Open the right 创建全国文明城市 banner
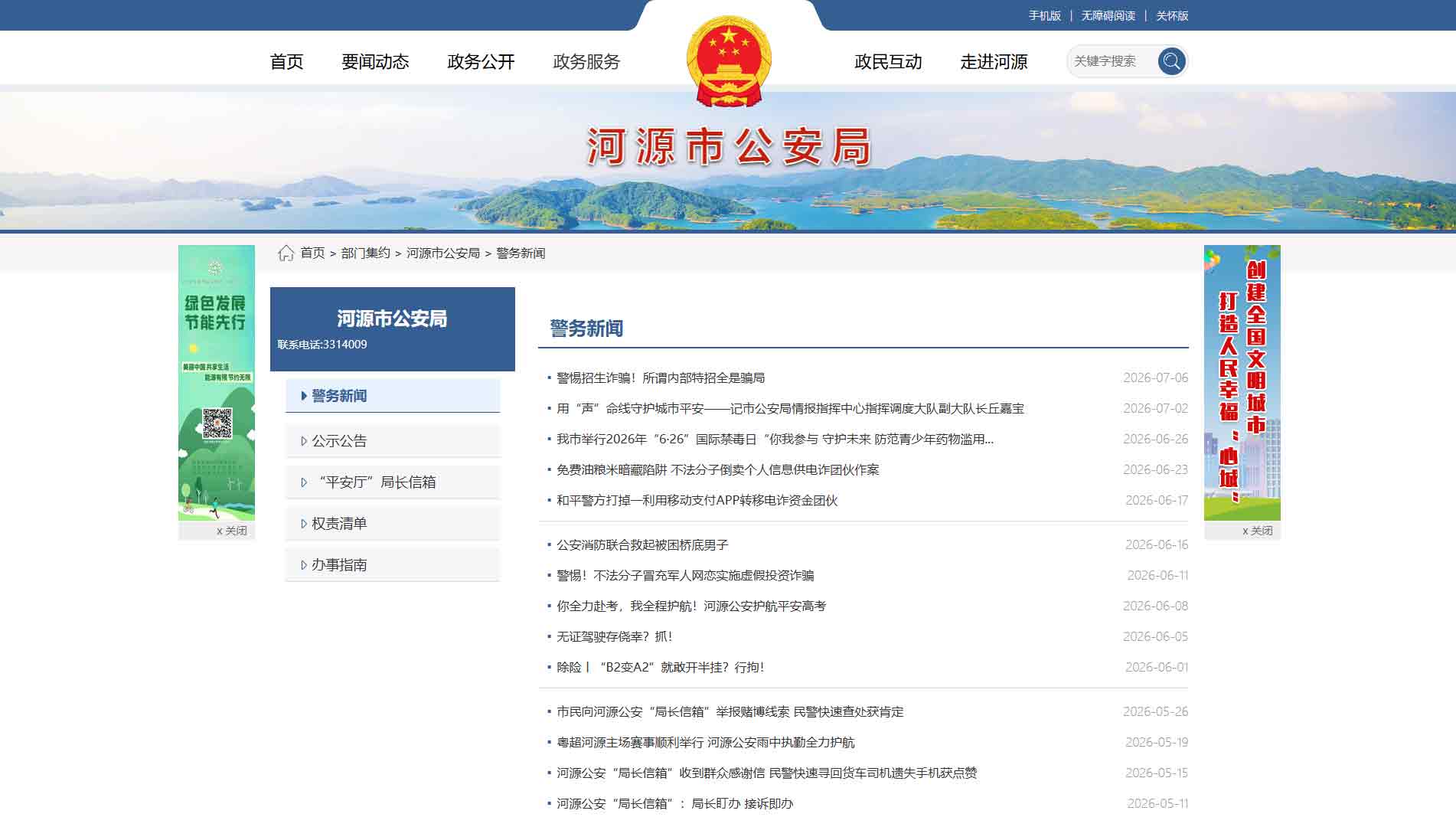The width and height of the screenshot is (1456, 827). (1242, 383)
